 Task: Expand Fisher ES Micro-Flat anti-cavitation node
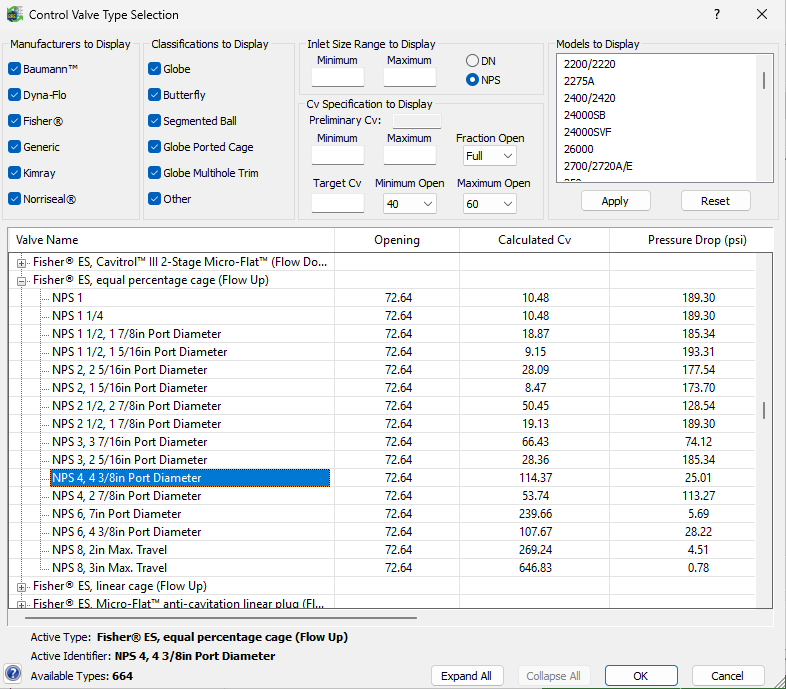pyautogui.click(x=21, y=604)
